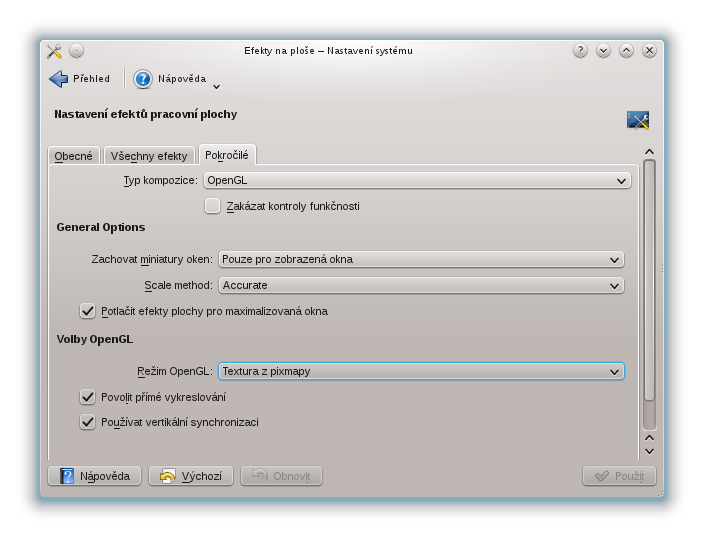The width and height of the screenshot is (704, 537).
Task: Click the round pin button in title bar
Action: click(76, 51)
